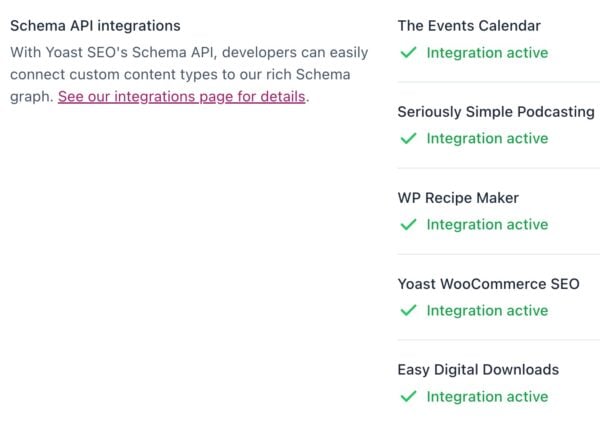Click "Integration active" under The Events Calendar
This screenshot has height=421, width=600.
[487, 53]
